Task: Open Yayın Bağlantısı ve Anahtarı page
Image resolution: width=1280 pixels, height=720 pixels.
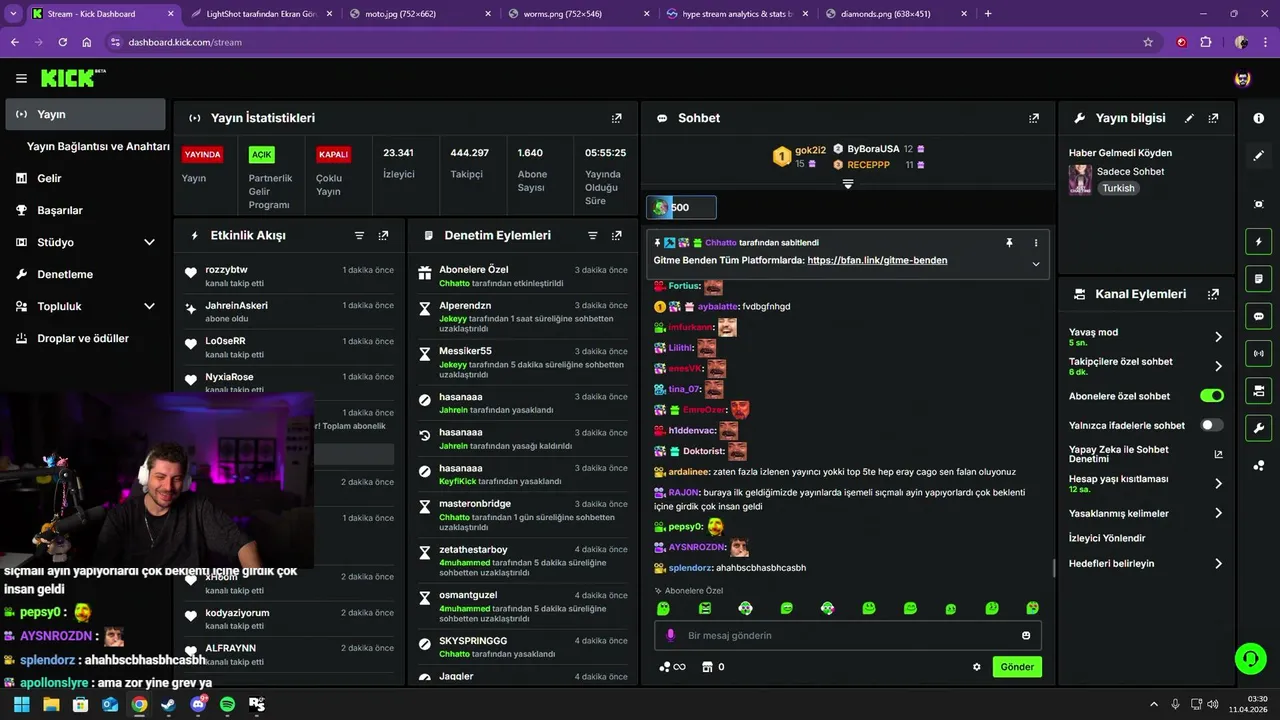Action: (x=98, y=146)
